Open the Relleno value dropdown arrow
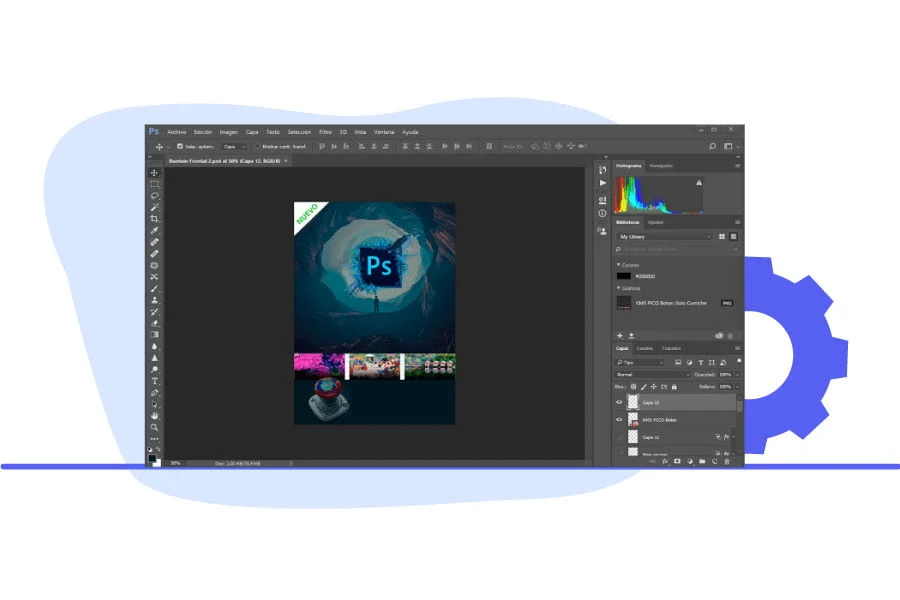 coord(738,387)
